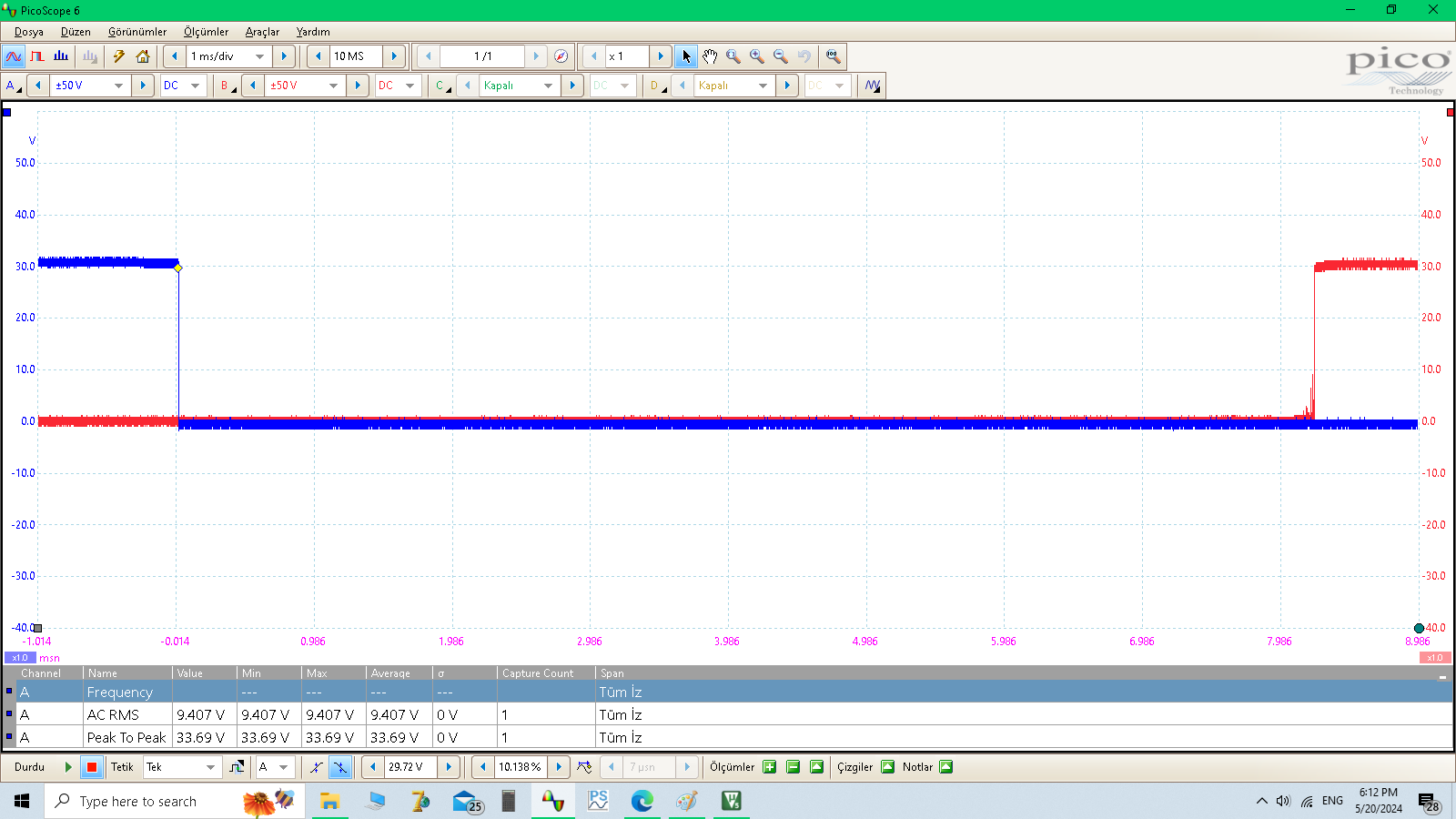Select the Peak To Peak measurement row
The width and height of the screenshot is (1456, 819).
pyautogui.click(x=728, y=738)
